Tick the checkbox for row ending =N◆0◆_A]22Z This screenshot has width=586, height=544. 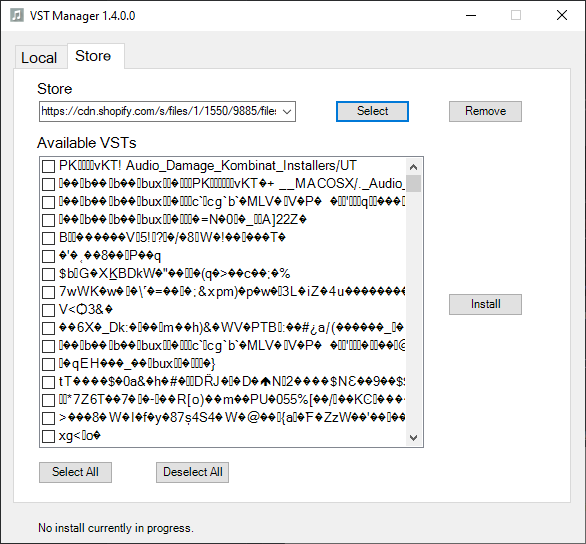(48, 220)
